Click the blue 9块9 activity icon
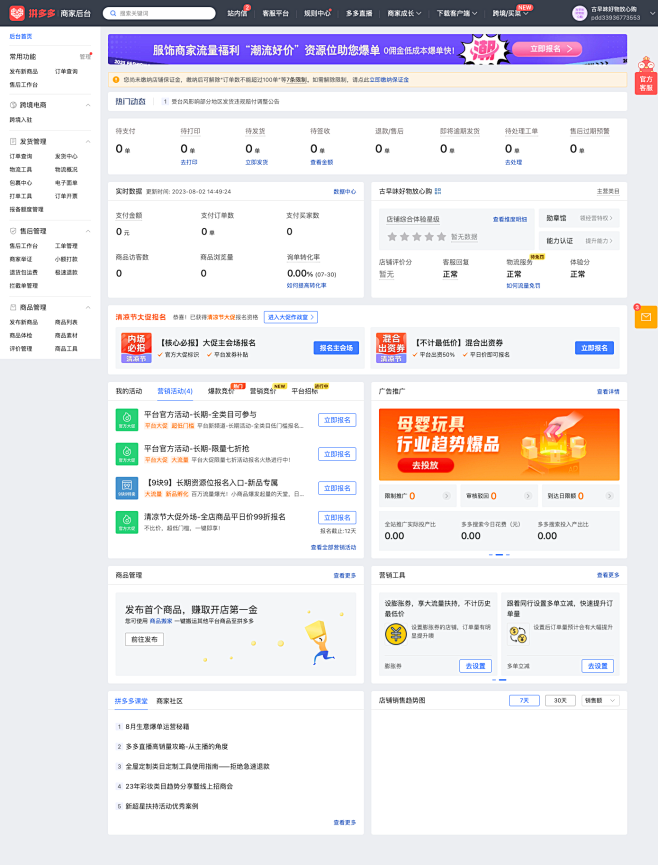Viewport: 658px width, 865px height. [x=127, y=488]
